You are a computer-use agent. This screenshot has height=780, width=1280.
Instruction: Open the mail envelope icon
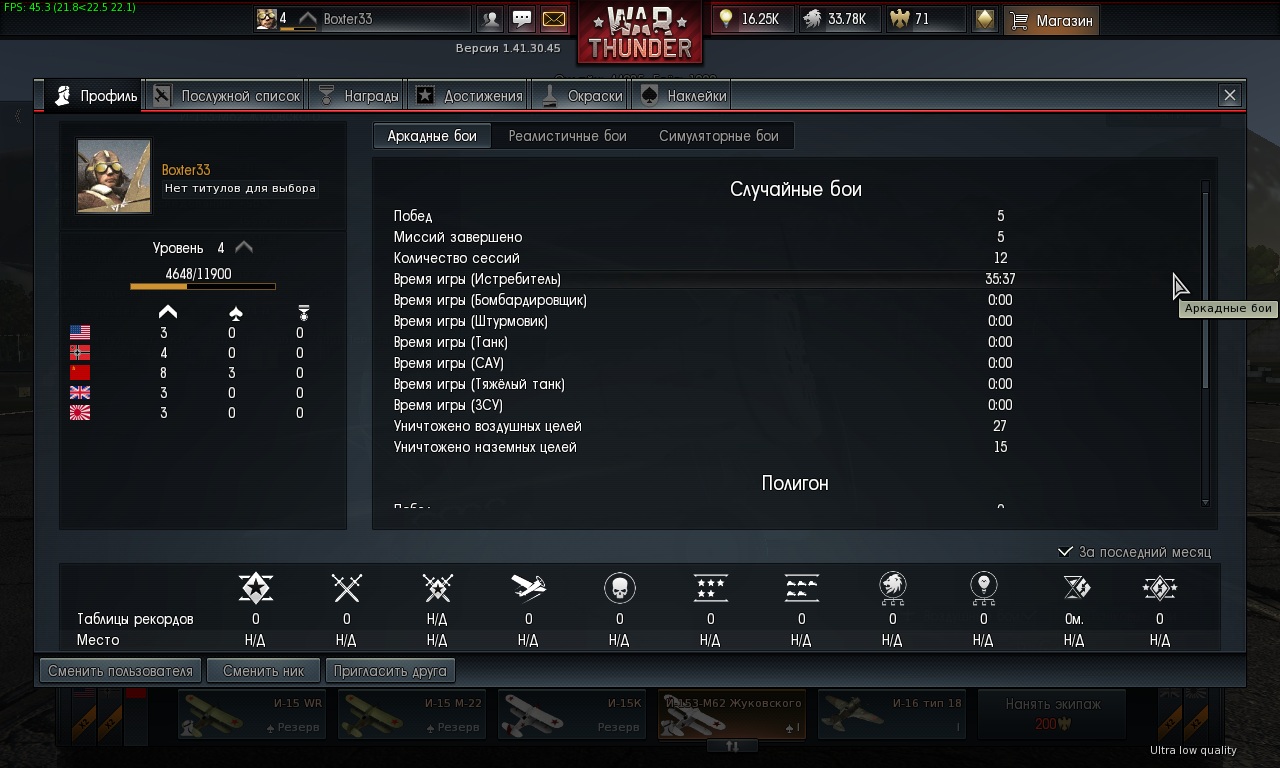[554, 19]
